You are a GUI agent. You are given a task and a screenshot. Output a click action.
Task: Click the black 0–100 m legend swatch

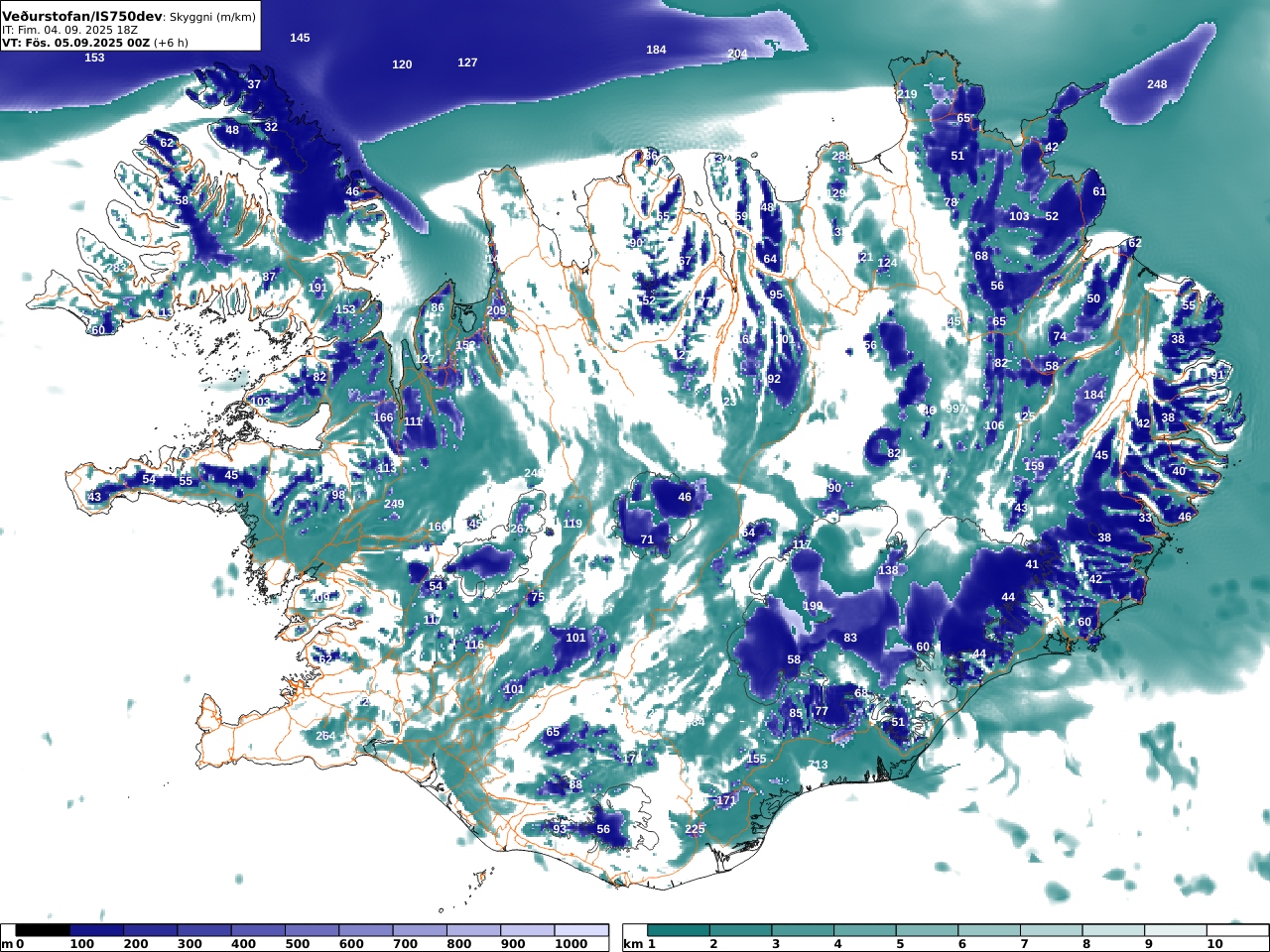44,930
